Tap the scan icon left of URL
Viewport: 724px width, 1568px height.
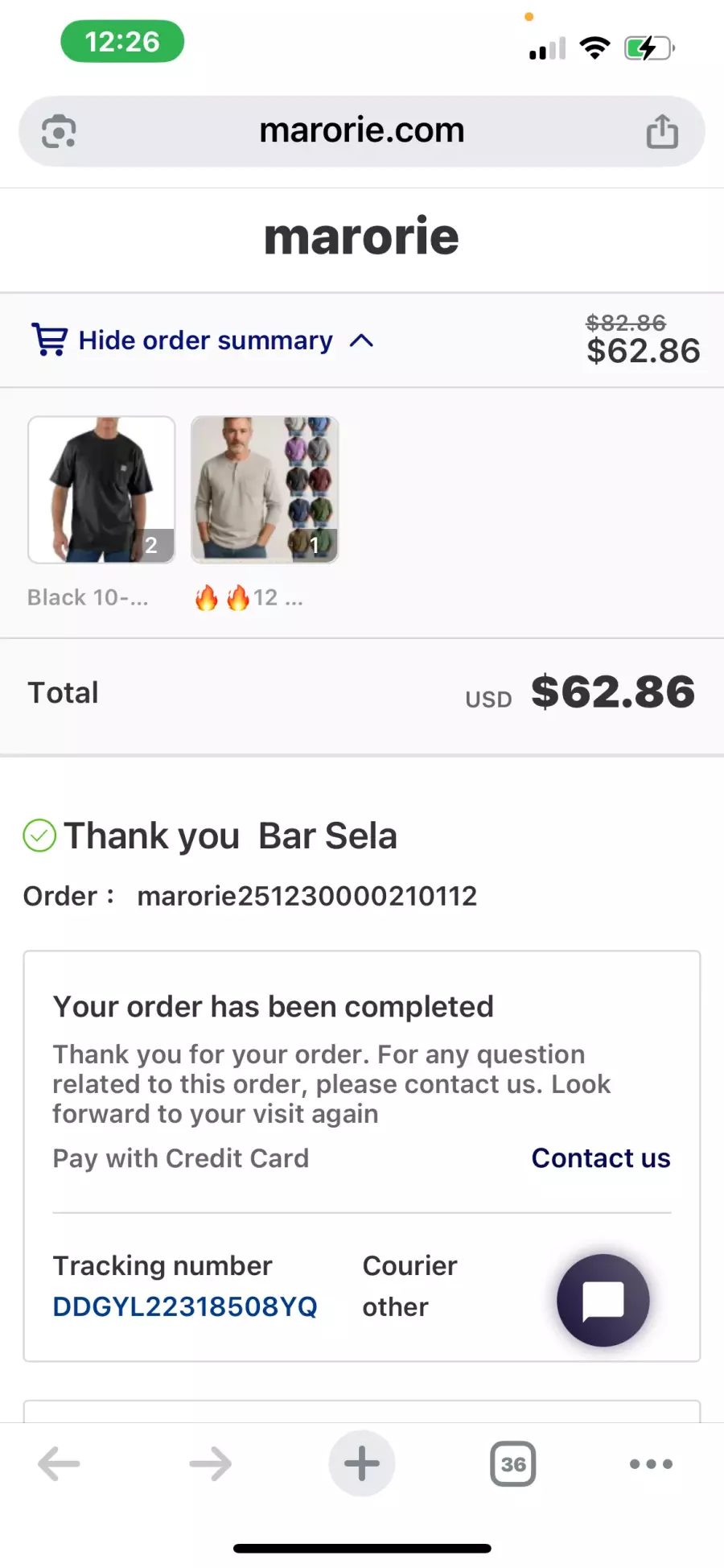tap(59, 131)
